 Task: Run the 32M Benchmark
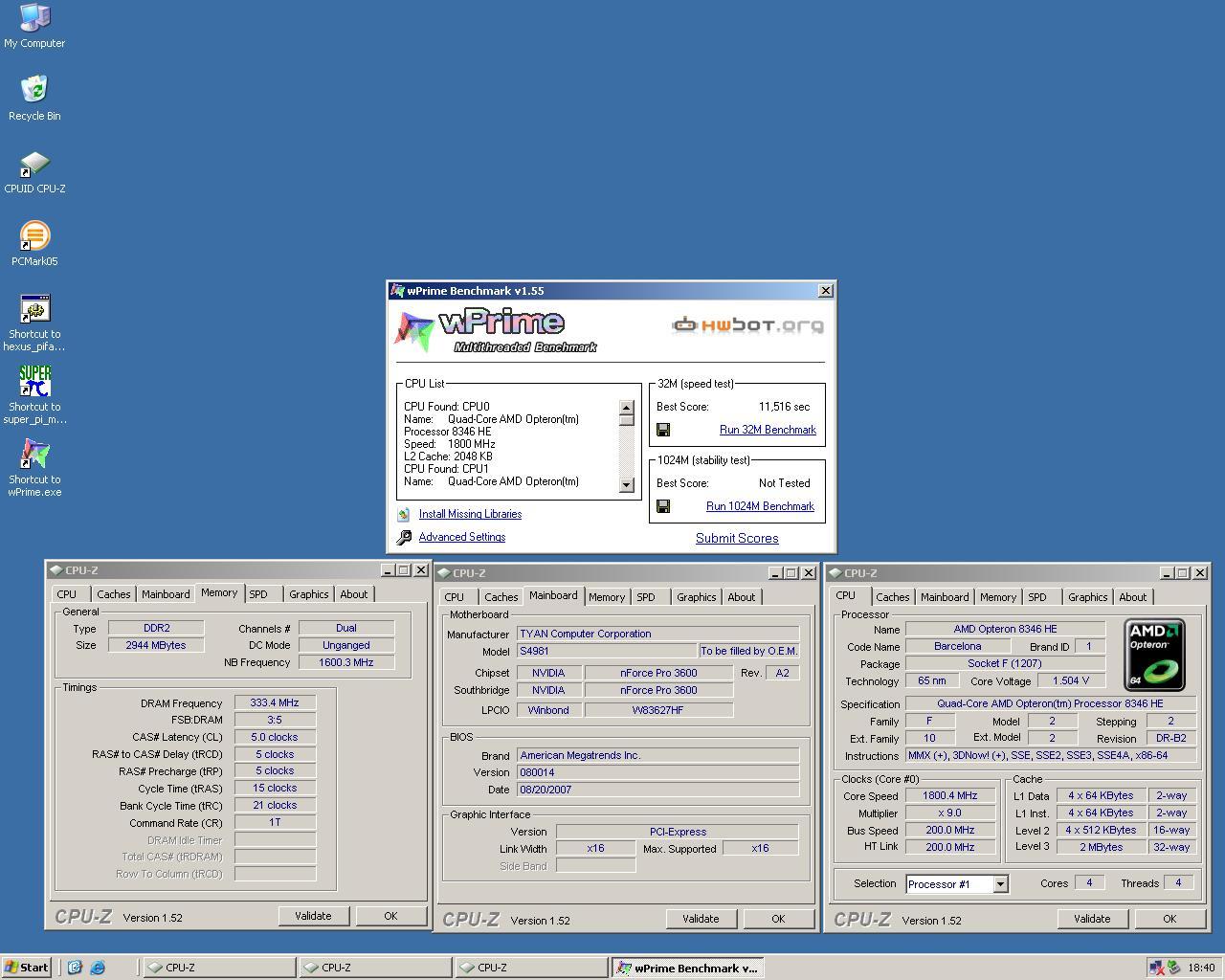click(768, 430)
